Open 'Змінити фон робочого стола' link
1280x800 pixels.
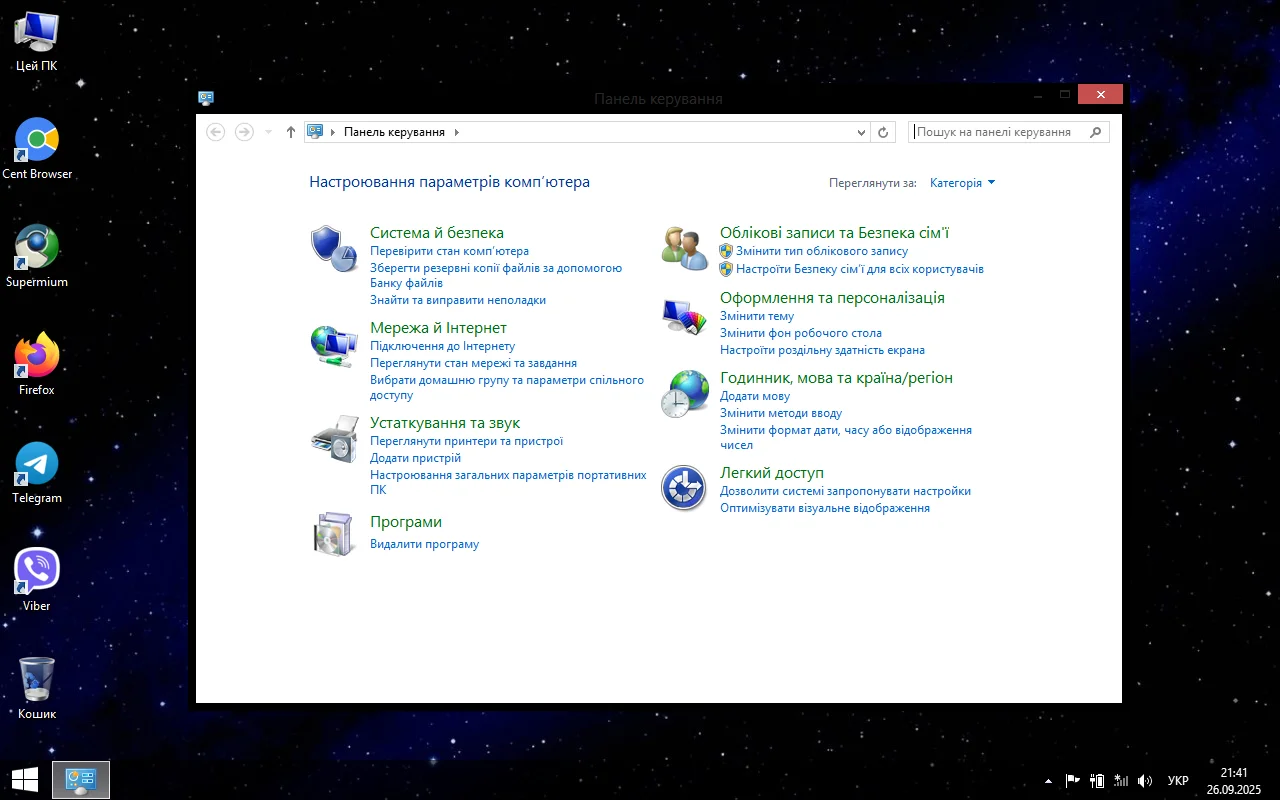(x=800, y=333)
